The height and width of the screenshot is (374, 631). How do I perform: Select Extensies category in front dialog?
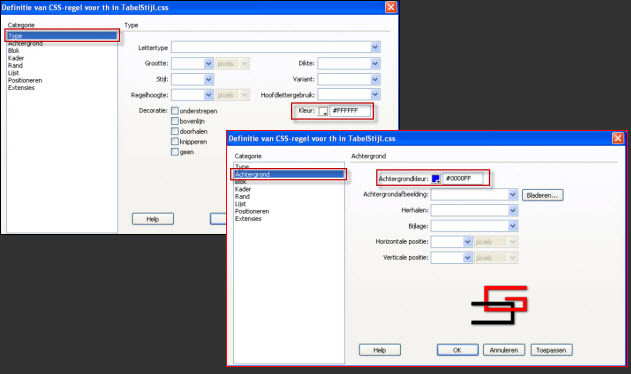click(x=248, y=219)
